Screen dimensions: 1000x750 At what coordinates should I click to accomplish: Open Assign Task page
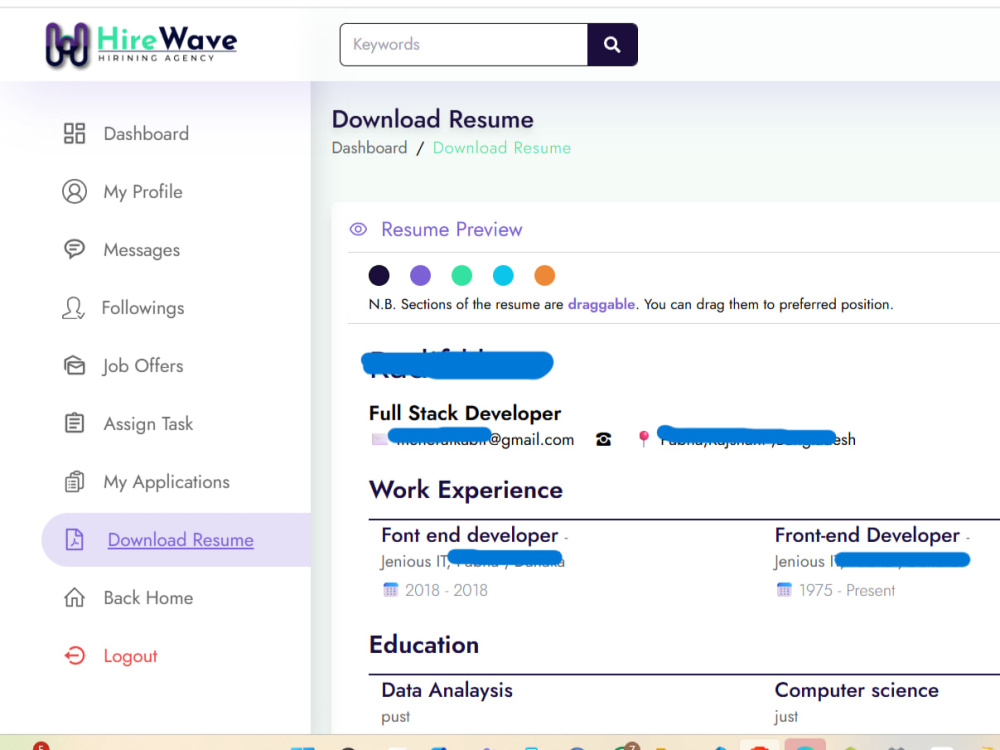pyautogui.click(x=148, y=424)
